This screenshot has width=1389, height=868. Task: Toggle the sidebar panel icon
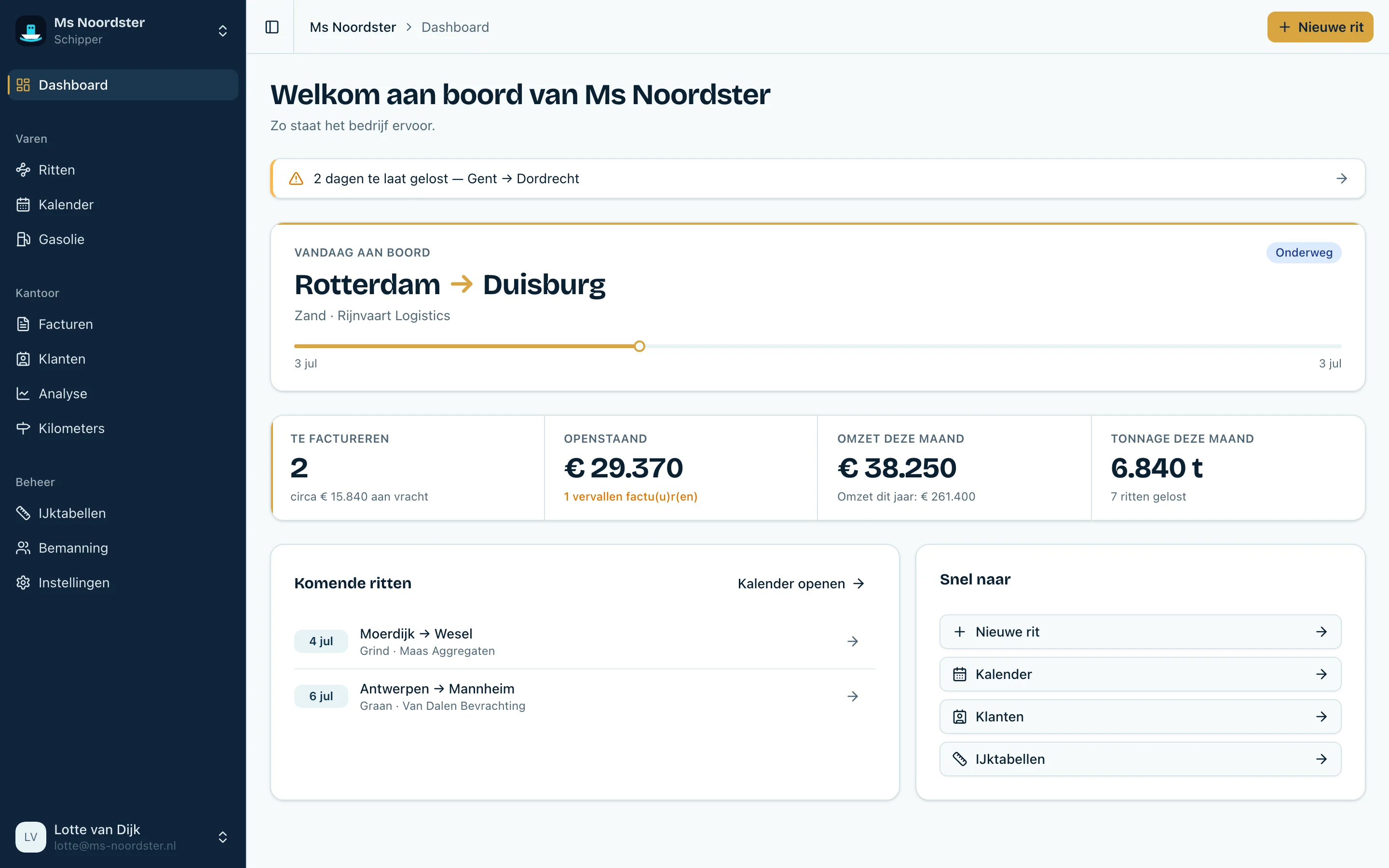[x=272, y=27]
